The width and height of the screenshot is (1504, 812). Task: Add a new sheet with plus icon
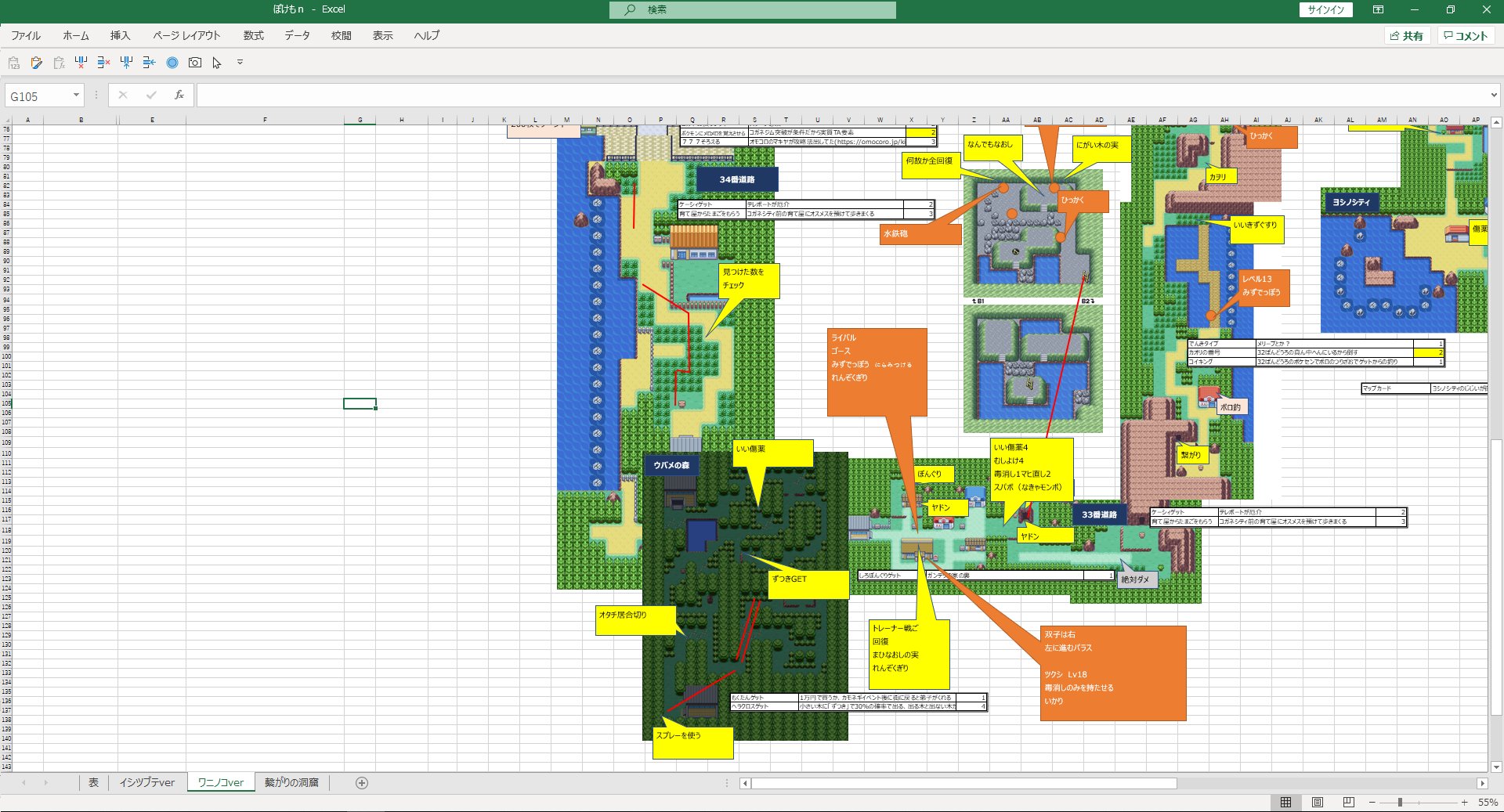[362, 783]
